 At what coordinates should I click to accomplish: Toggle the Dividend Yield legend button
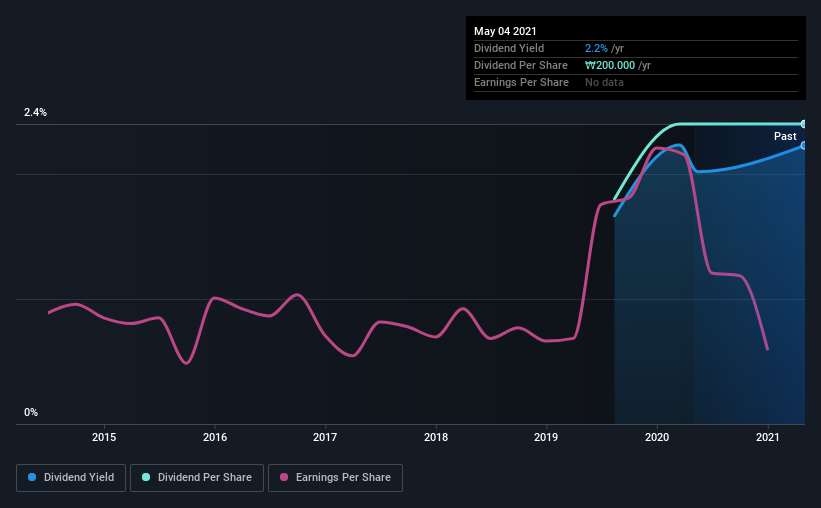click(x=71, y=478)
